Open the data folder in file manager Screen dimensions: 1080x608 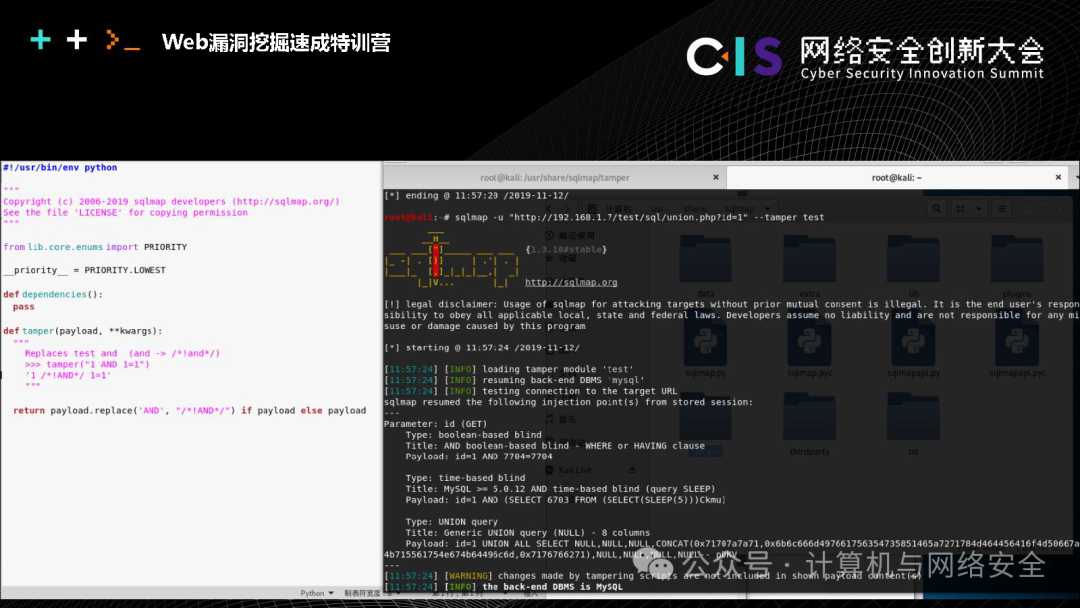[705, 265]
